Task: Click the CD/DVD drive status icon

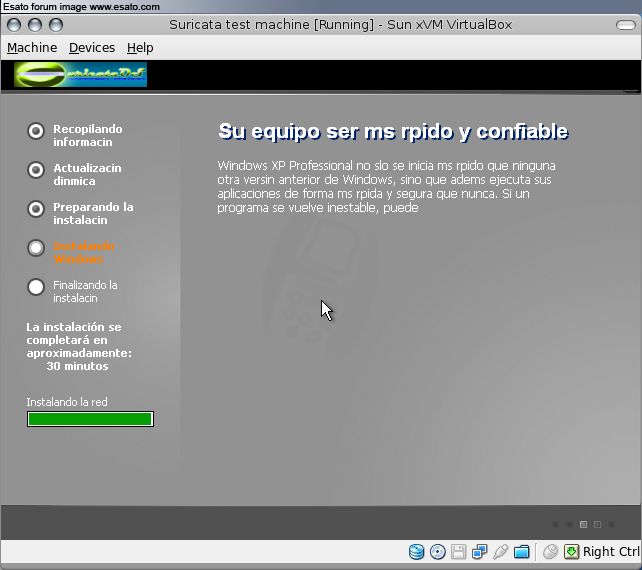Action: (x=437, y=552)
